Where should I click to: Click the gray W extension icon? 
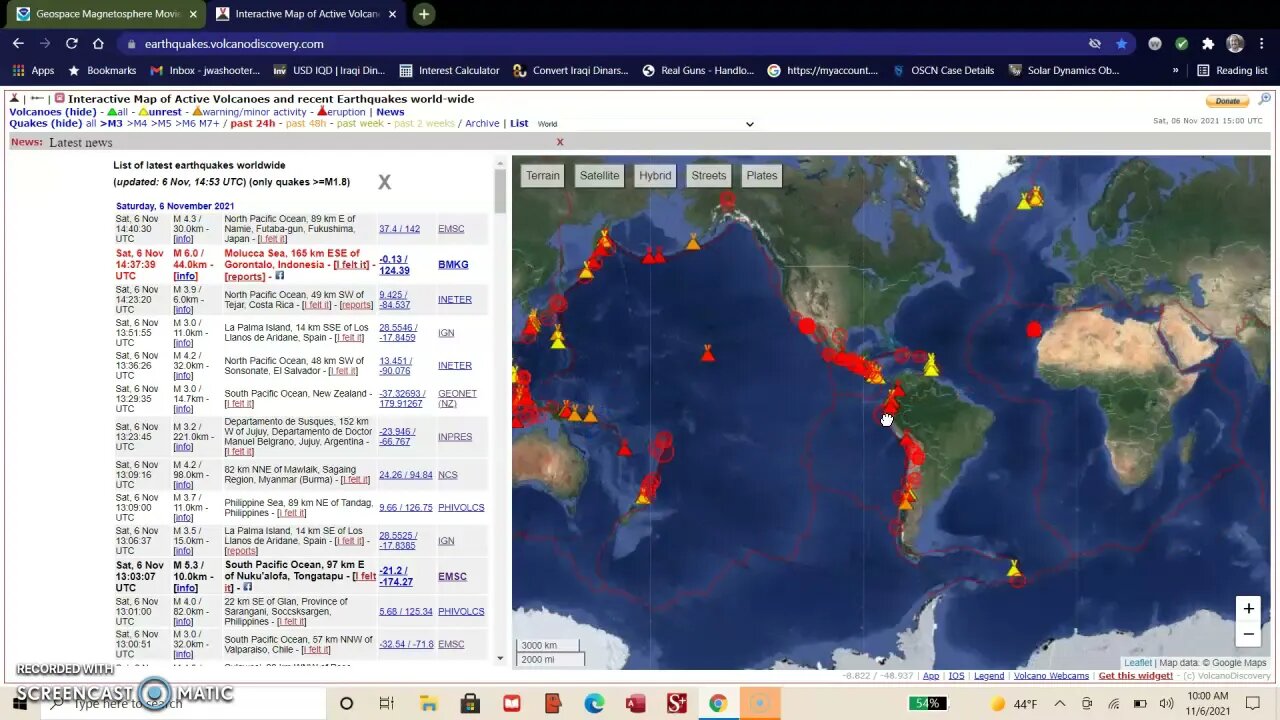pos(1155,43)
